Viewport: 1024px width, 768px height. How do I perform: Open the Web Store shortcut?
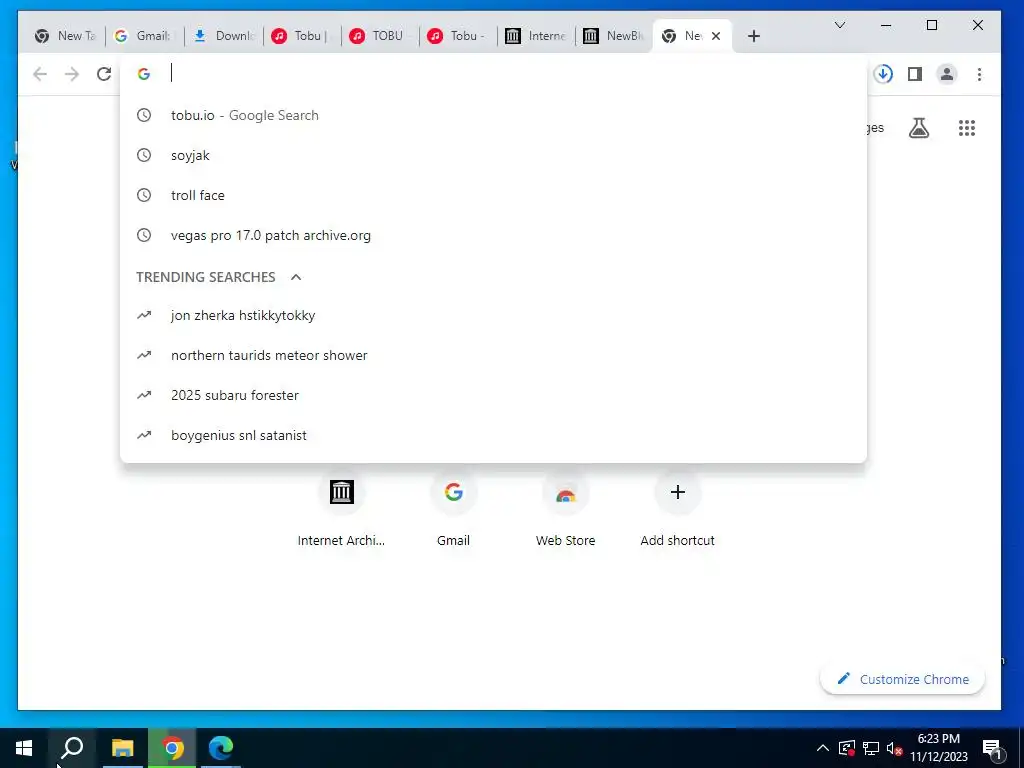coord(566,509)
